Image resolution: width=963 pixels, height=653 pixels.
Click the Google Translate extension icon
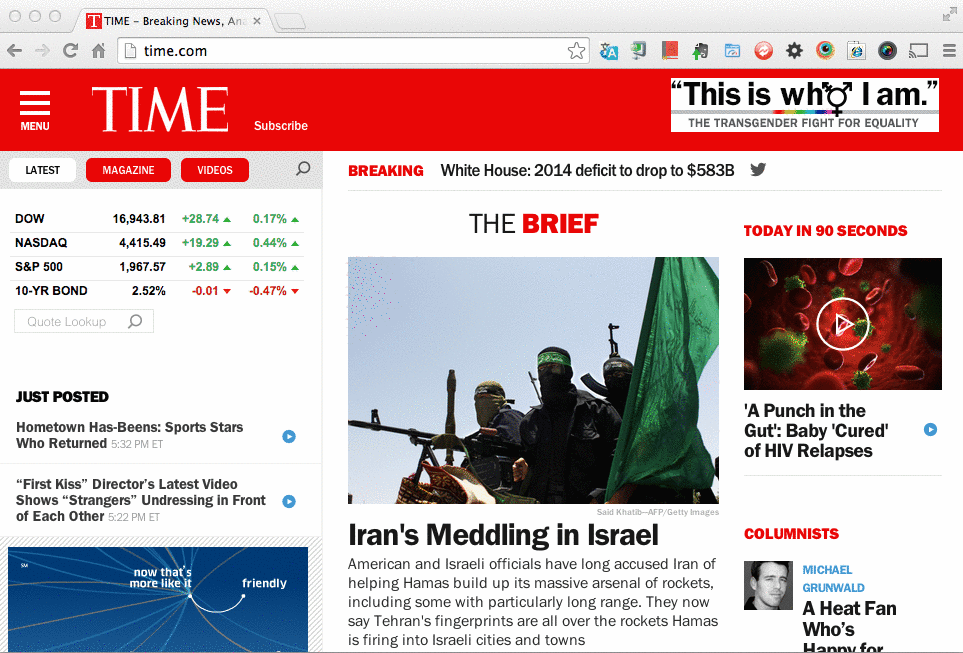coord(608,51)
